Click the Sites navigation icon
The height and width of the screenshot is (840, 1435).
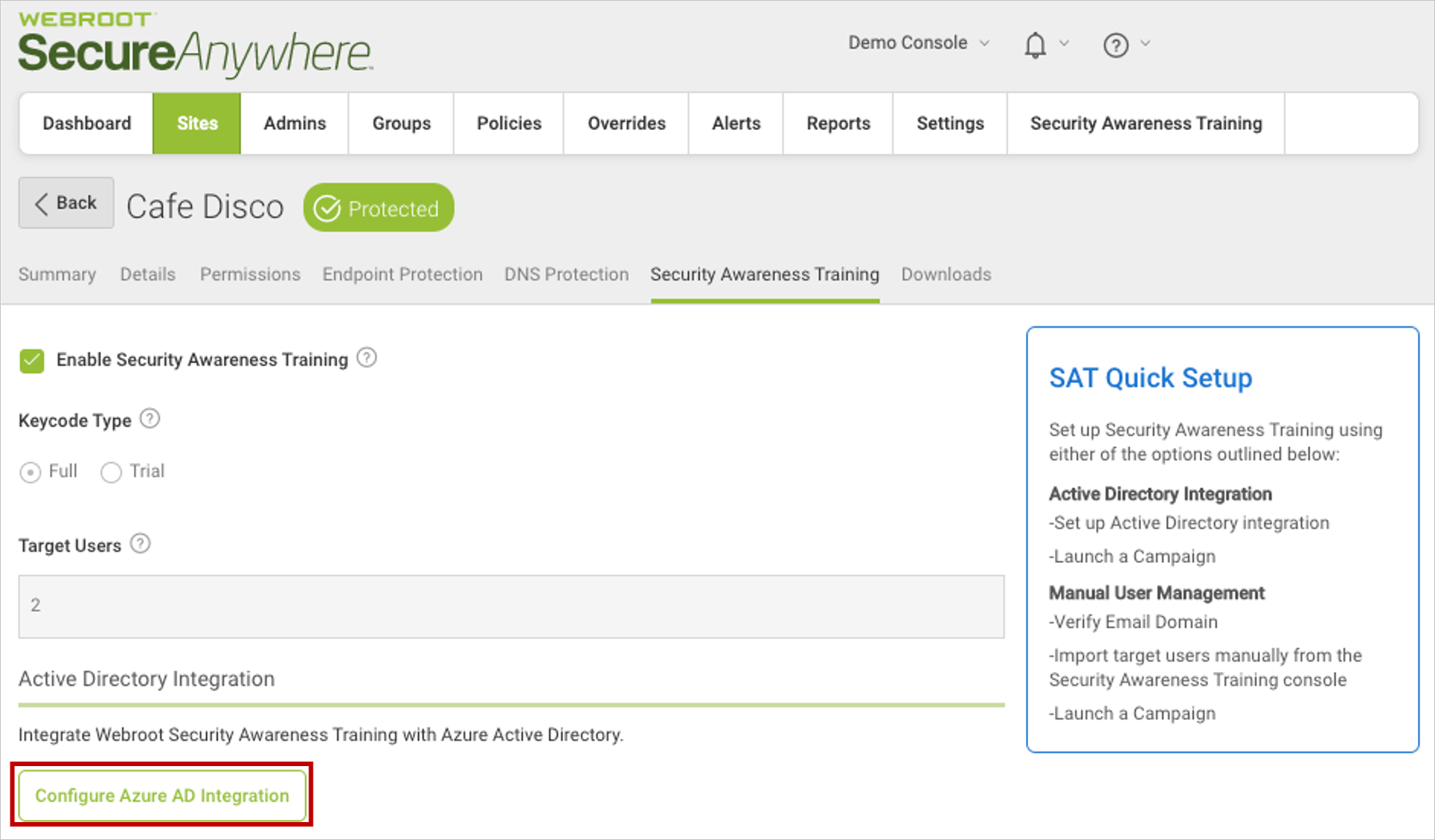tap(197, 123)
